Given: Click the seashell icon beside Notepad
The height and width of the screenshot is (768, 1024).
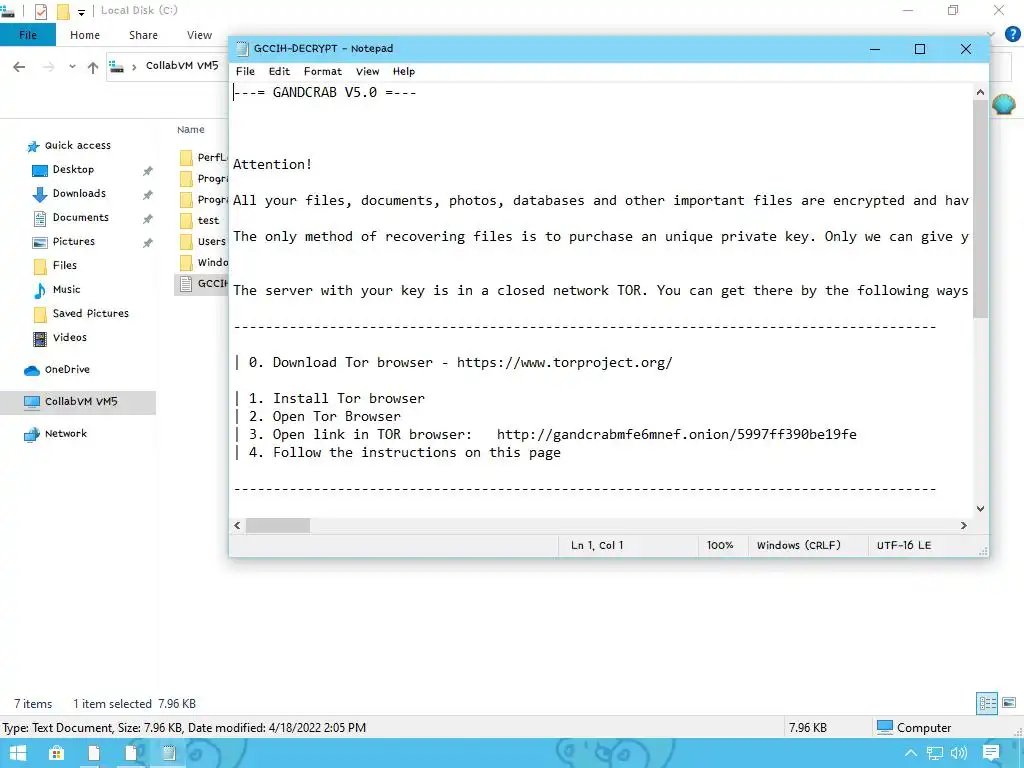Looking at the screenshot, I should (1004, 104).
